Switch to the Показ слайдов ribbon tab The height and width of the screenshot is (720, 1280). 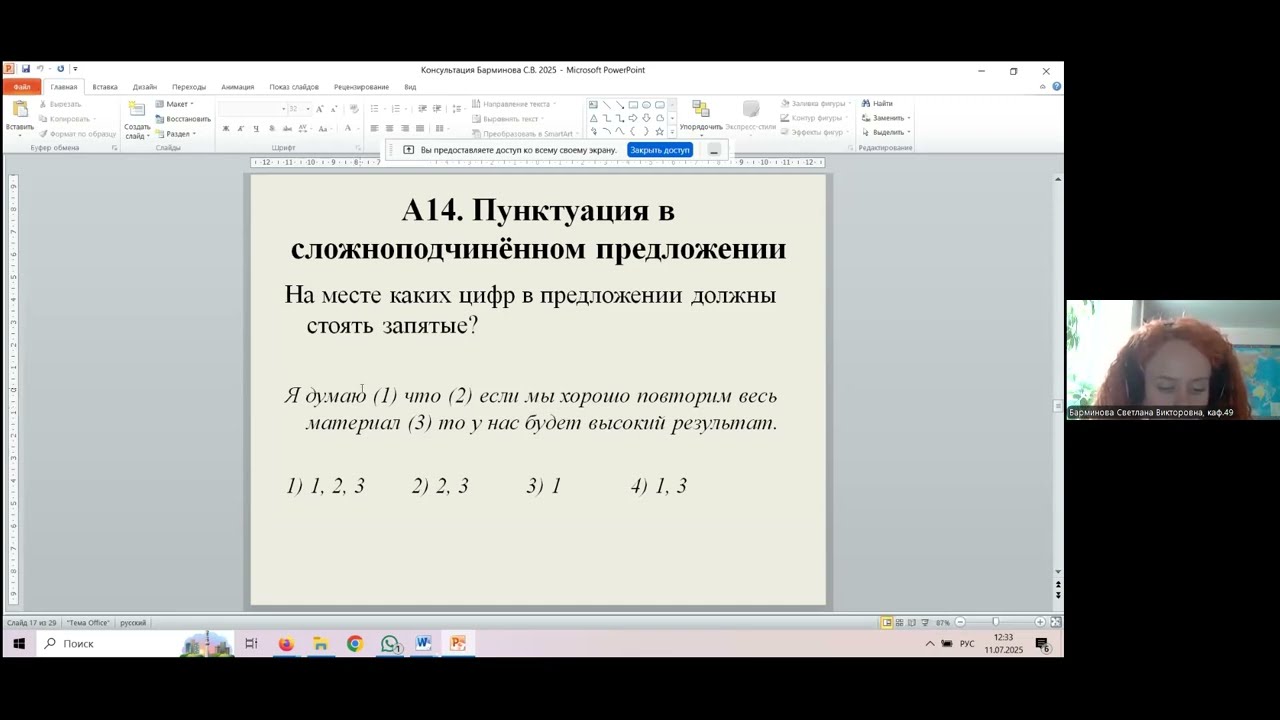pyautogui.click(x=294, y=87)
